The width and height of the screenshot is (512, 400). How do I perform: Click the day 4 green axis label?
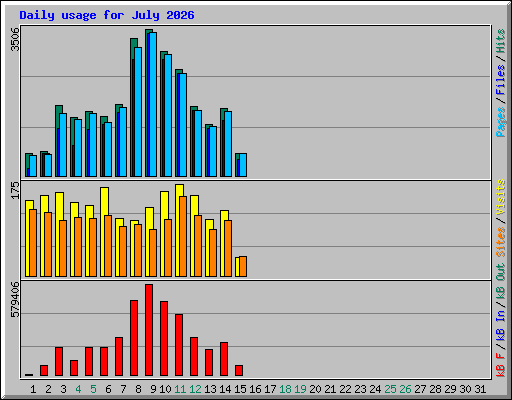78,389
